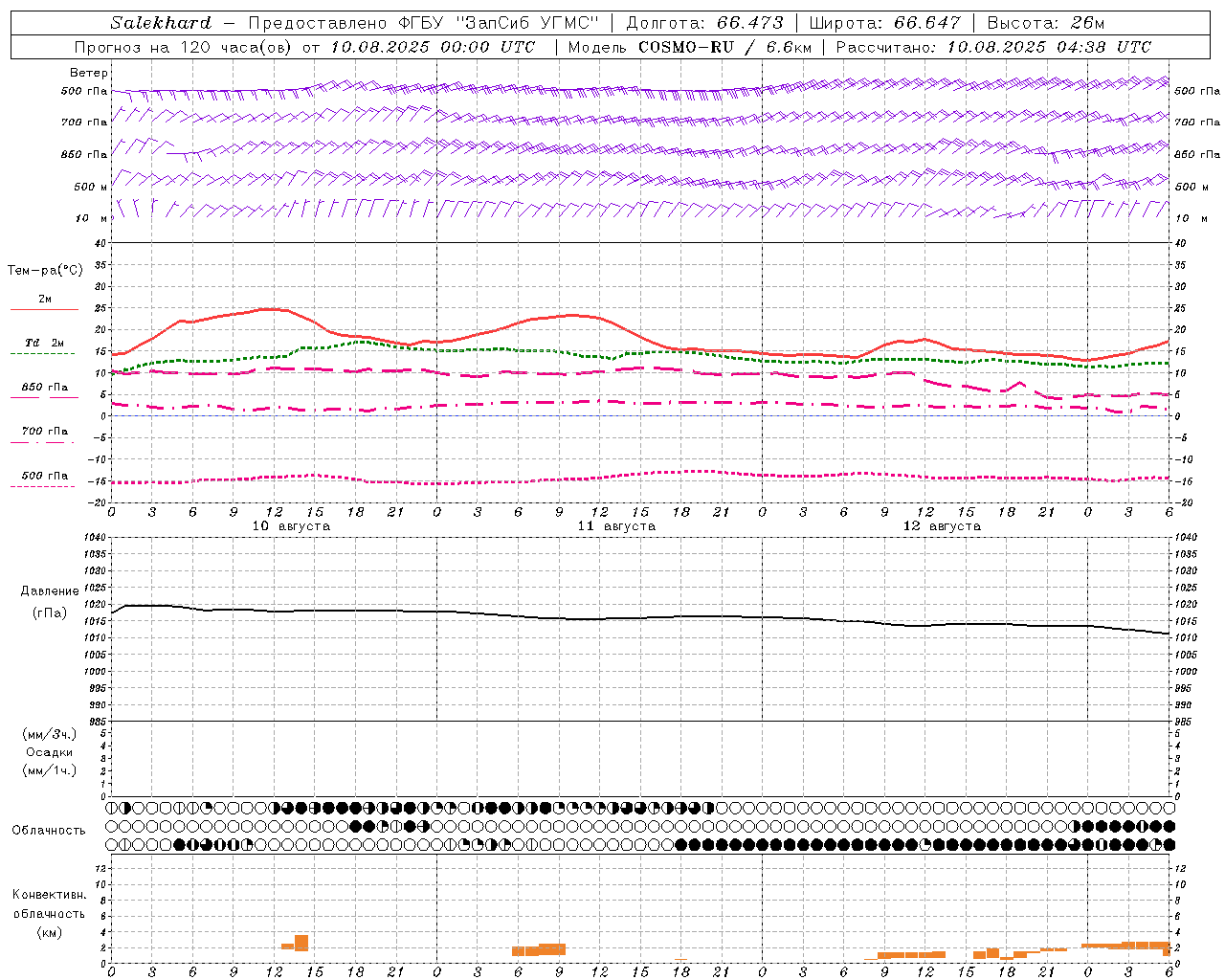Select the model label COSMO-RU / 6.6км
Image resolution: width=1225 pixels, height=980 pixels.
click(x=725, y=47)
